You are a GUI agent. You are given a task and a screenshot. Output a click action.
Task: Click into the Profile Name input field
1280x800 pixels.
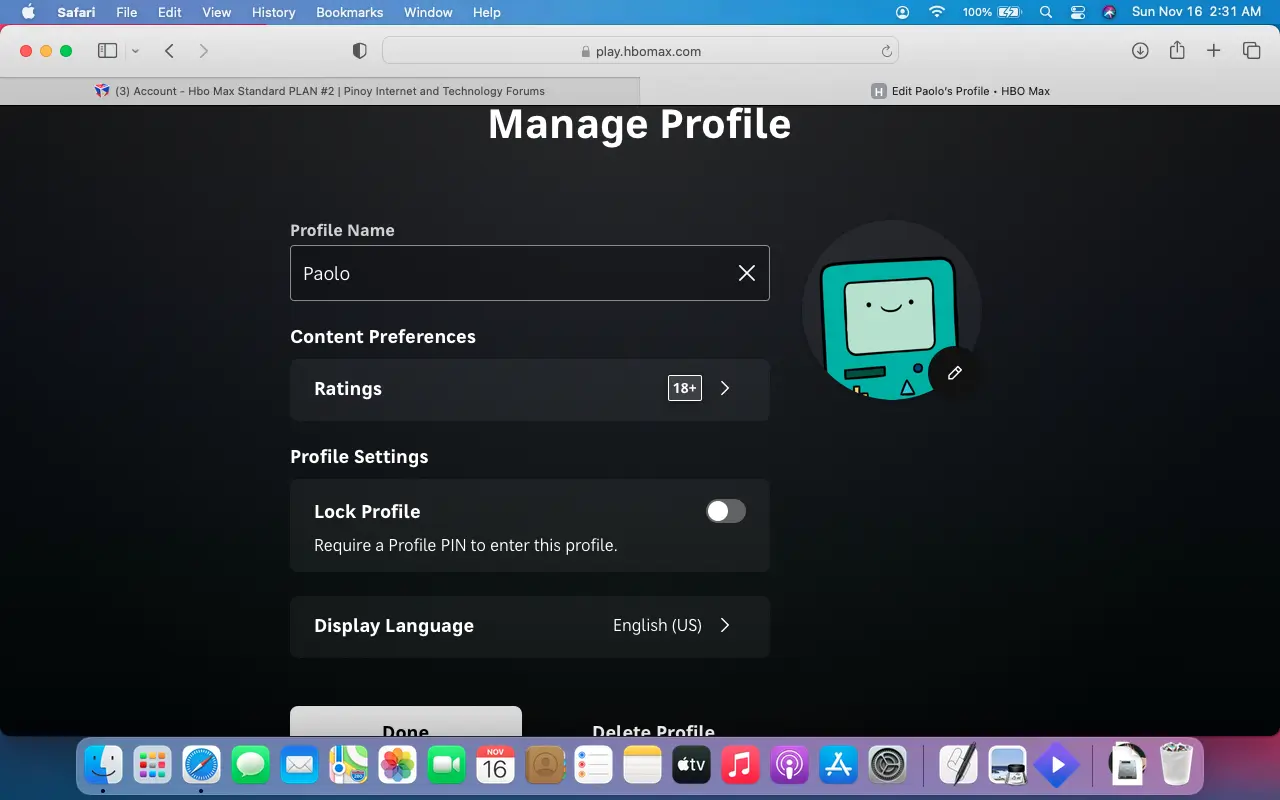tap(530, 273)
